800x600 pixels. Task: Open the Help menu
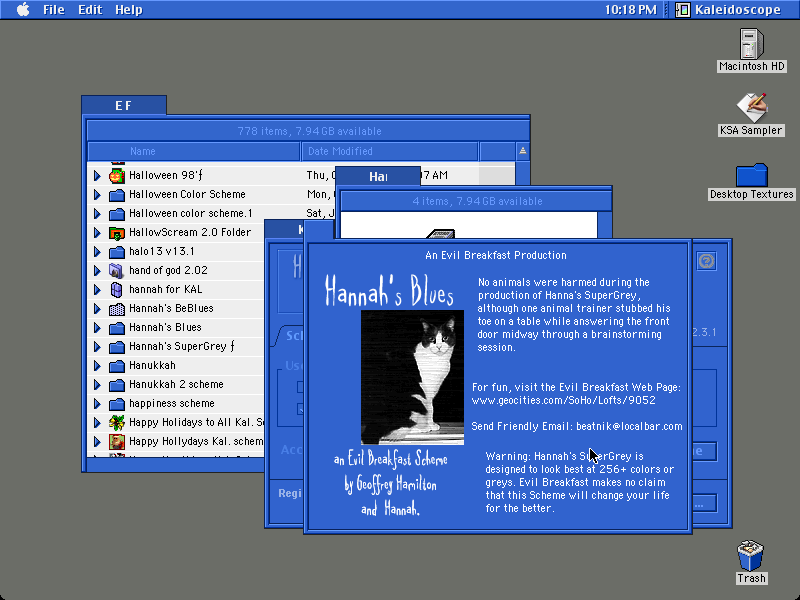click(129, 10)
